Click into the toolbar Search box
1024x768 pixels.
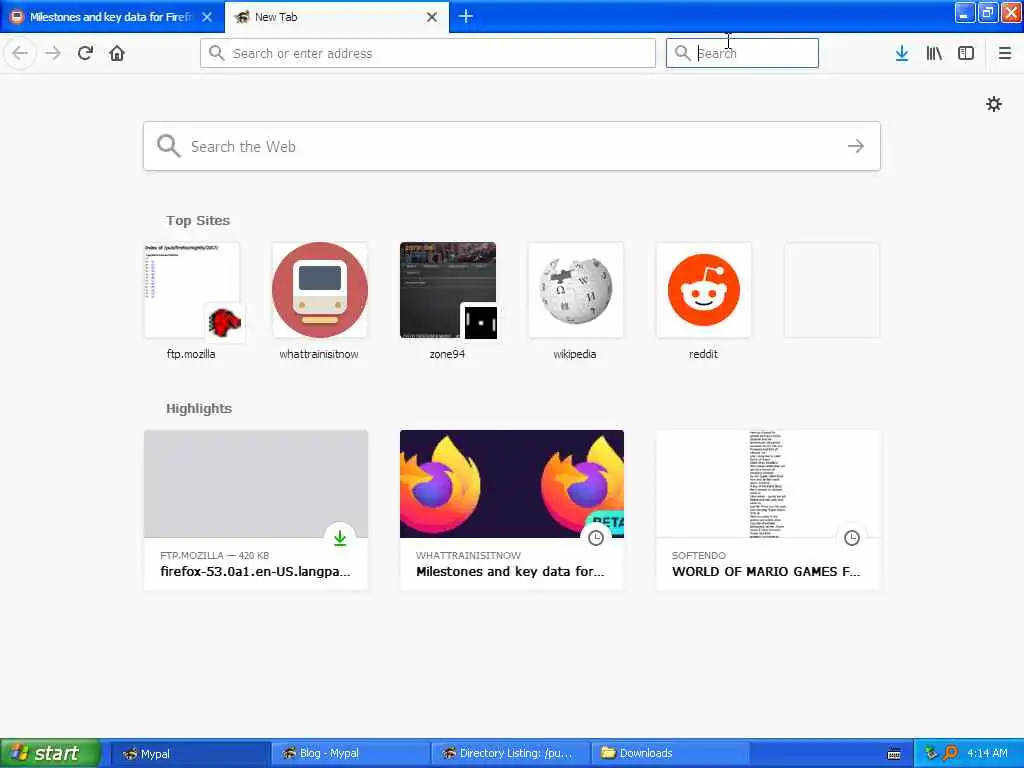[742, 53]
